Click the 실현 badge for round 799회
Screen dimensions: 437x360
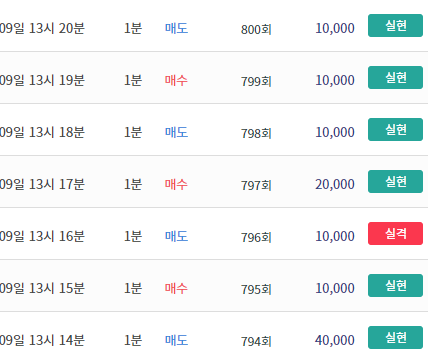(x=395, y=78)
